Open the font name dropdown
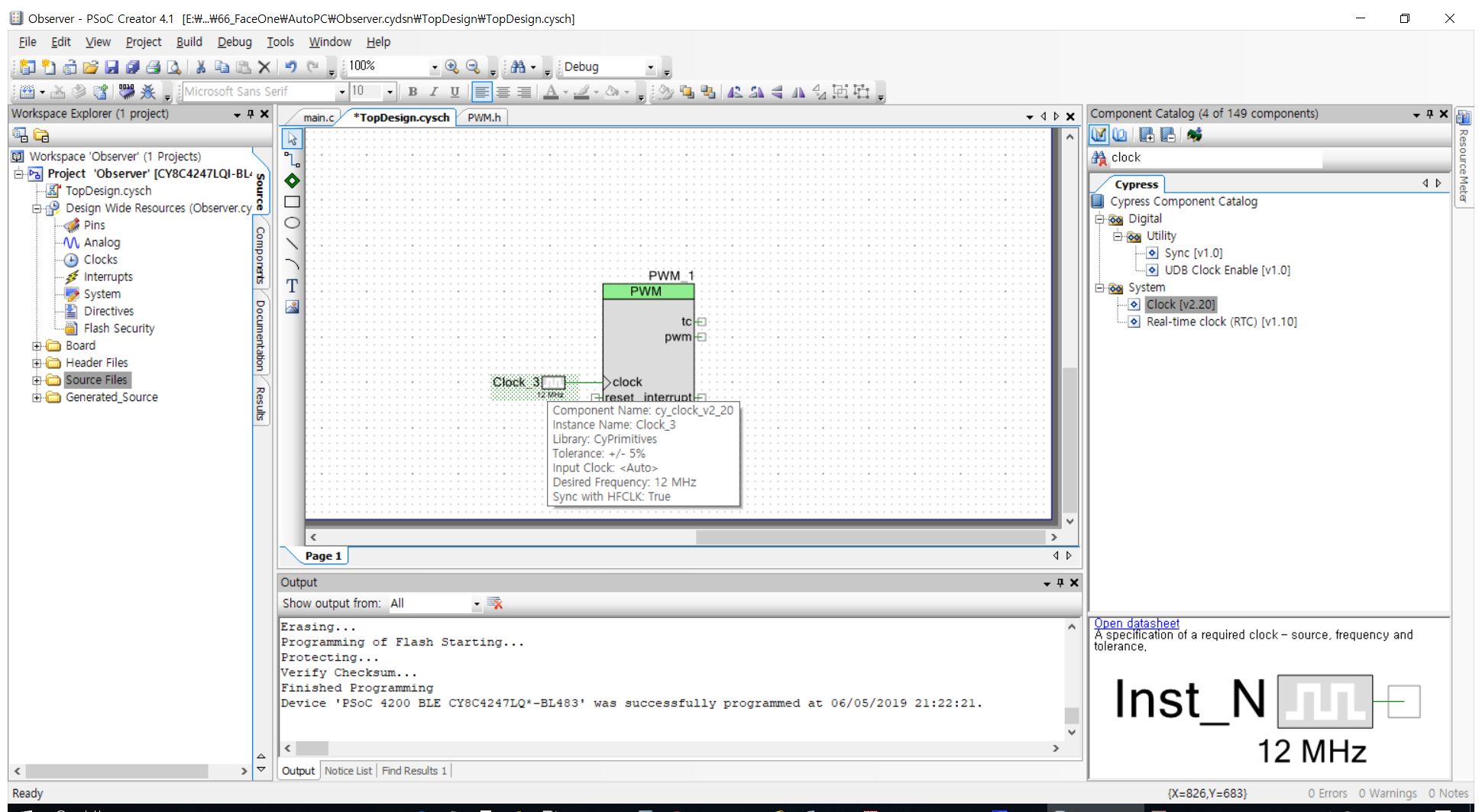The width and height of the screenshot is (1482, 812). coord(342,92)
